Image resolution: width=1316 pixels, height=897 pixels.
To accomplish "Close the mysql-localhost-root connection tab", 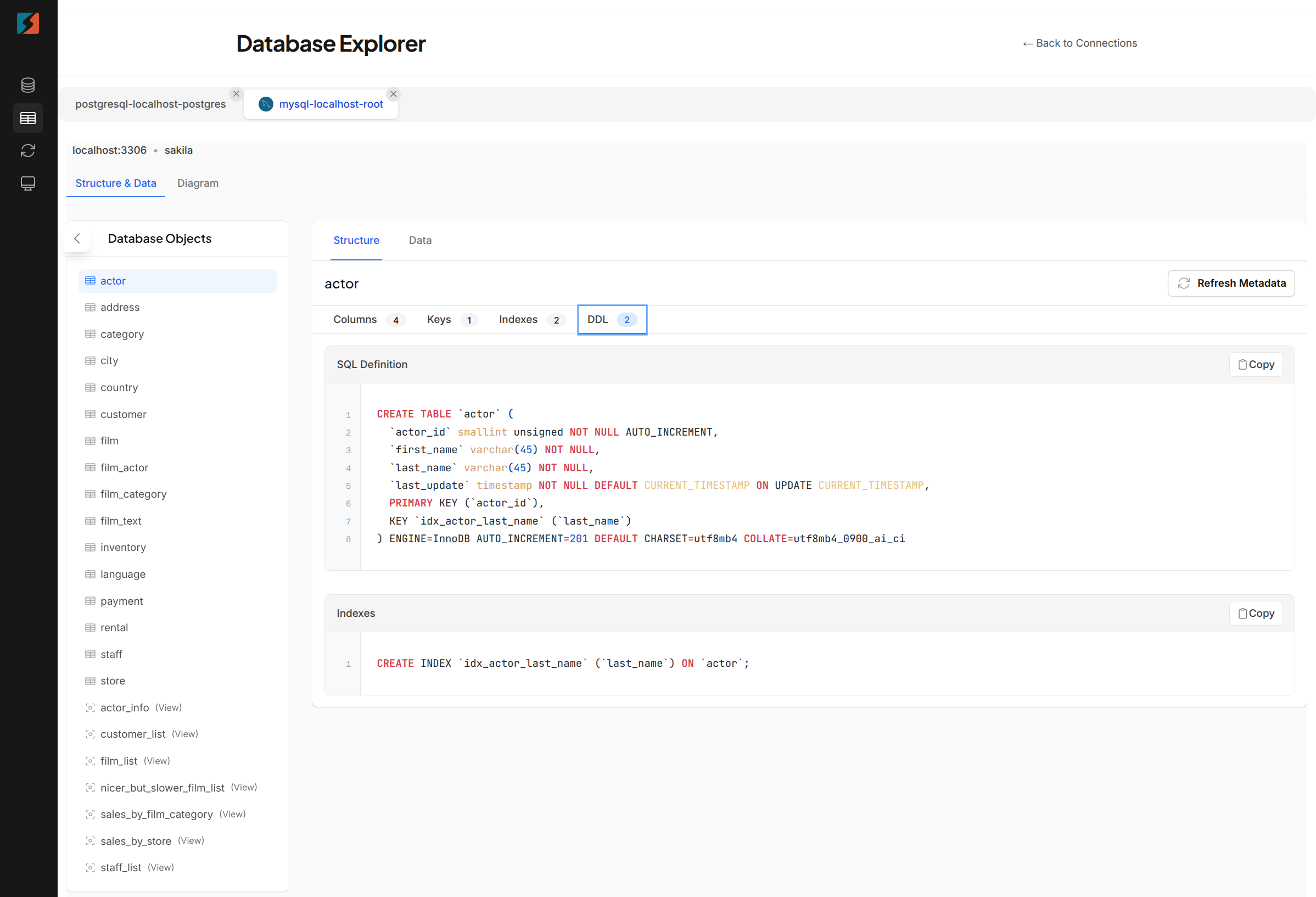I will [x=393, y=93].
